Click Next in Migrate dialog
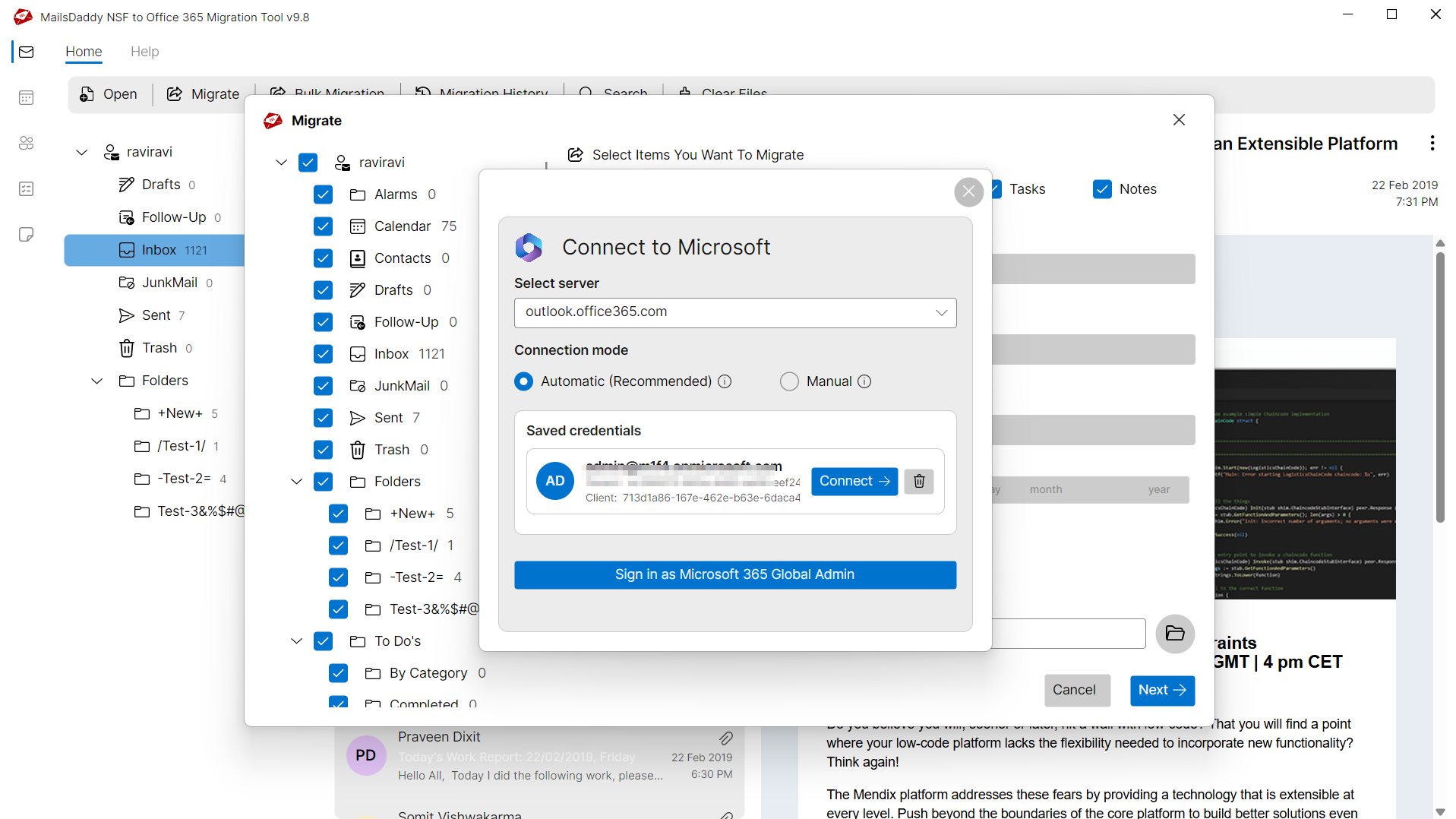Screen dimensions: 1456x819 coord(1162,690)
